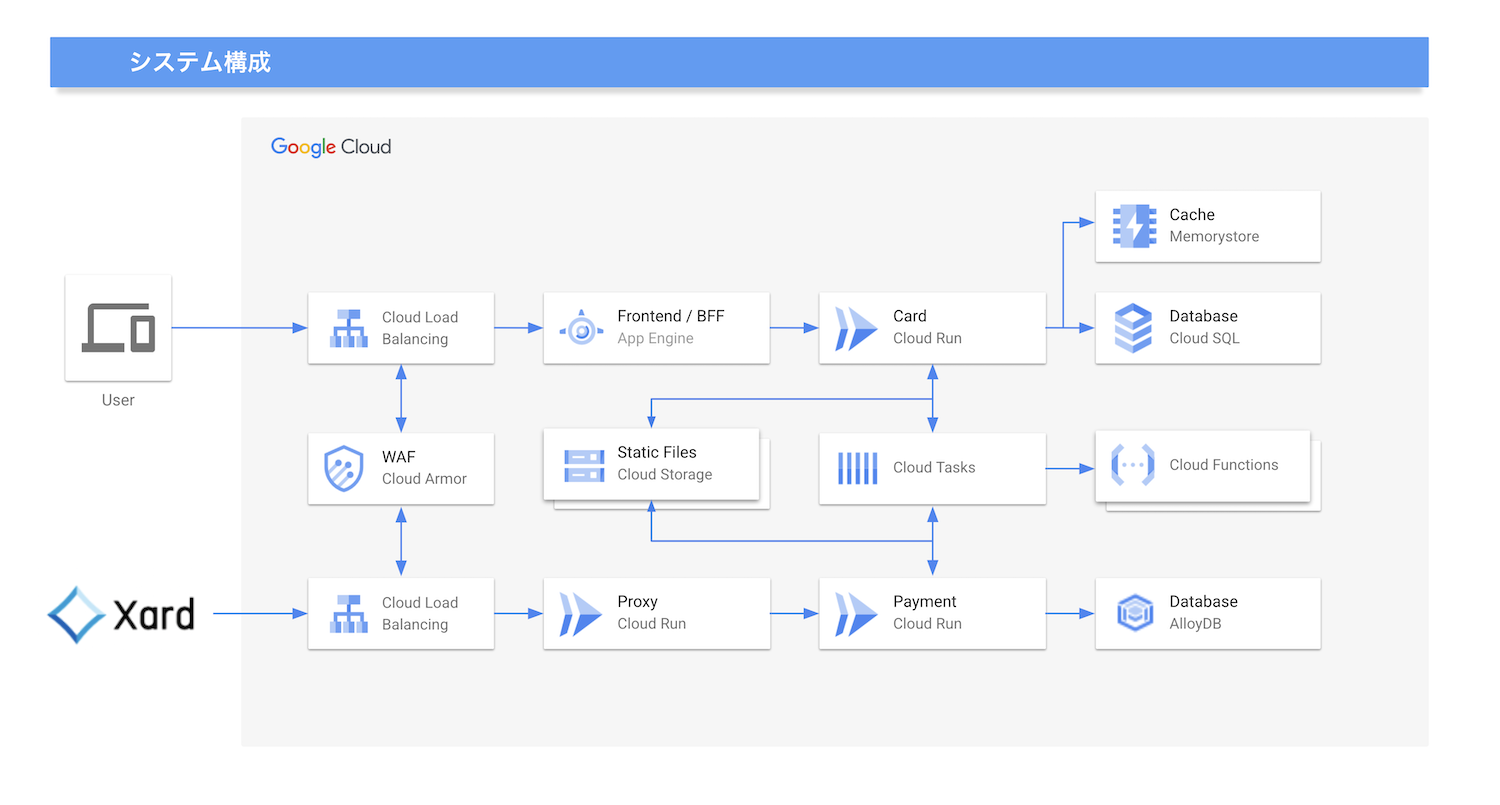
Task: Select the AlloyDB Database icon
Action: click(1133, 613)
